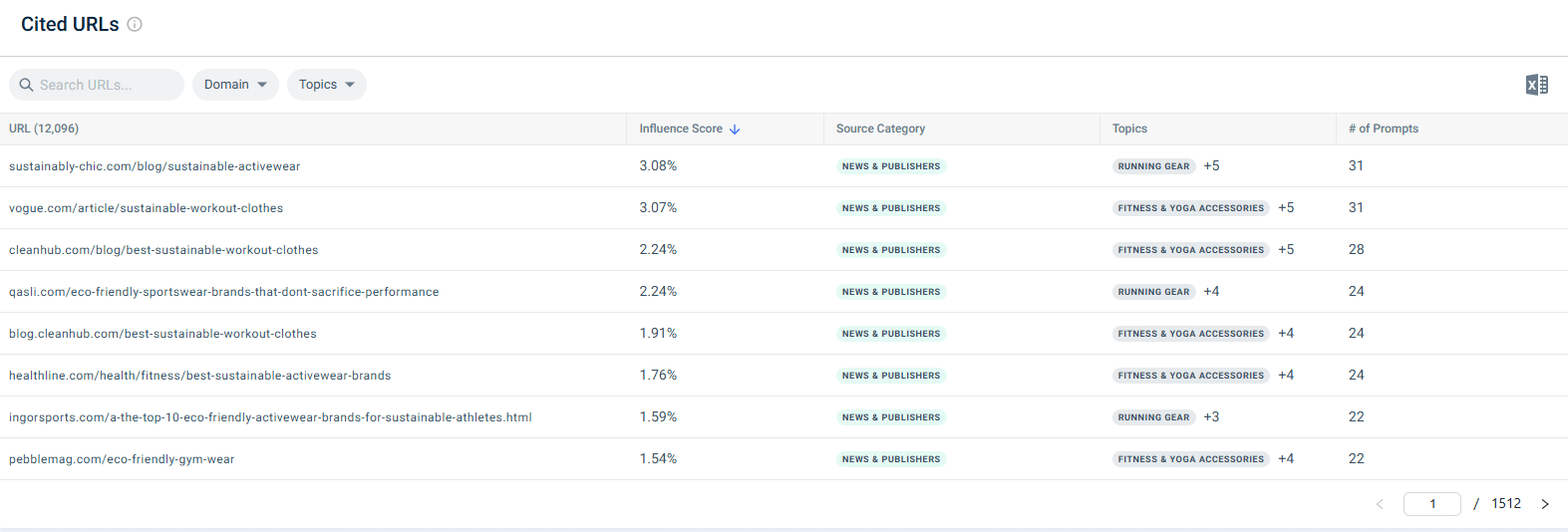
Task: Click News & Publishers tag in vogue.com row
Action: click(890, 208)
